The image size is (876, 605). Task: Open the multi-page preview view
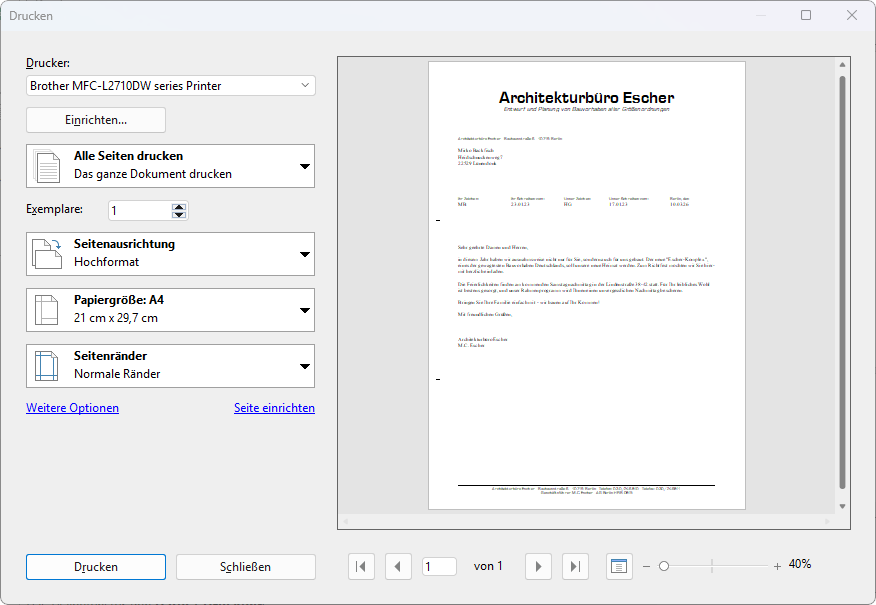tap(619, 566)
